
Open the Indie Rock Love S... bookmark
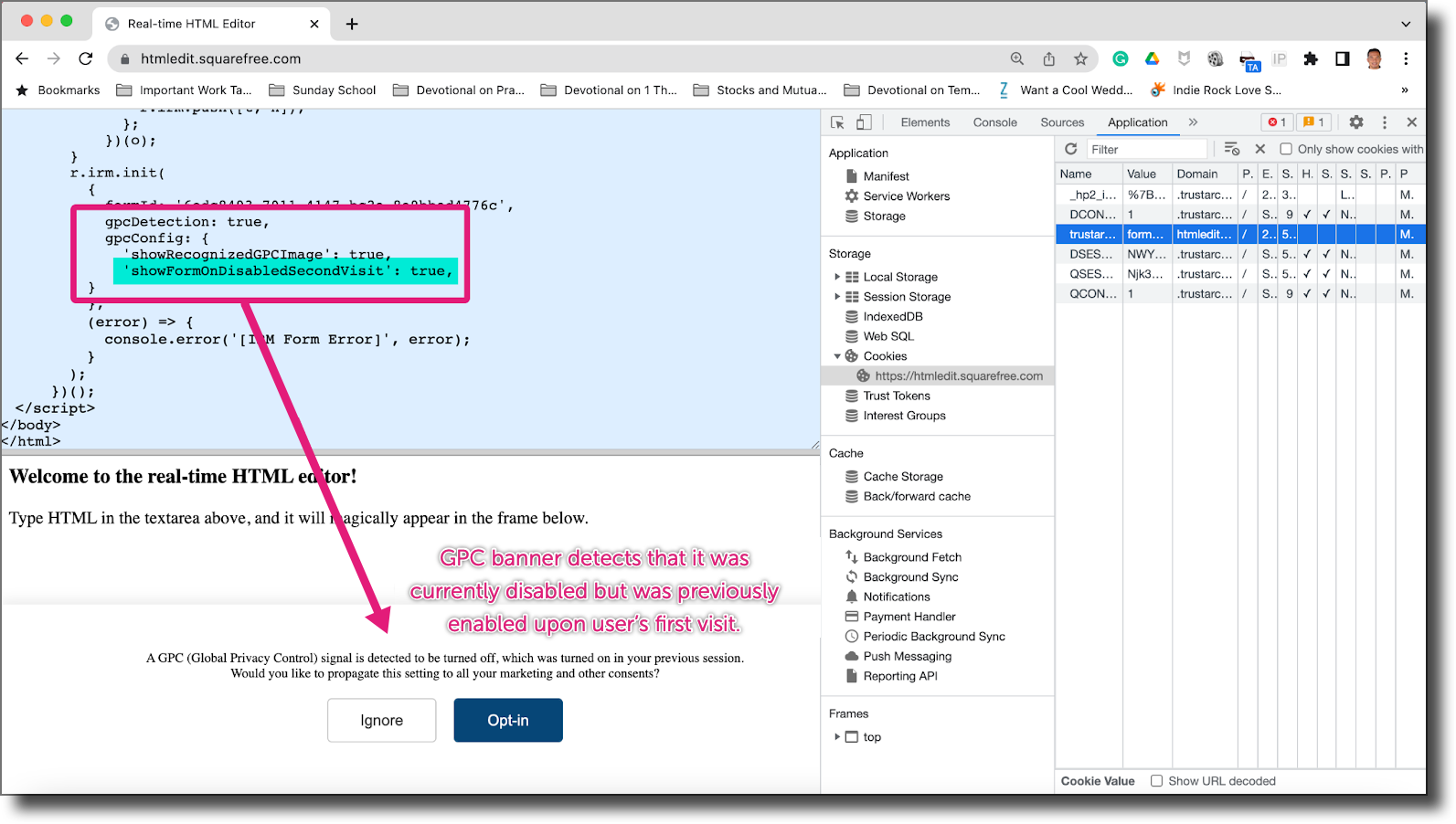1216,90
